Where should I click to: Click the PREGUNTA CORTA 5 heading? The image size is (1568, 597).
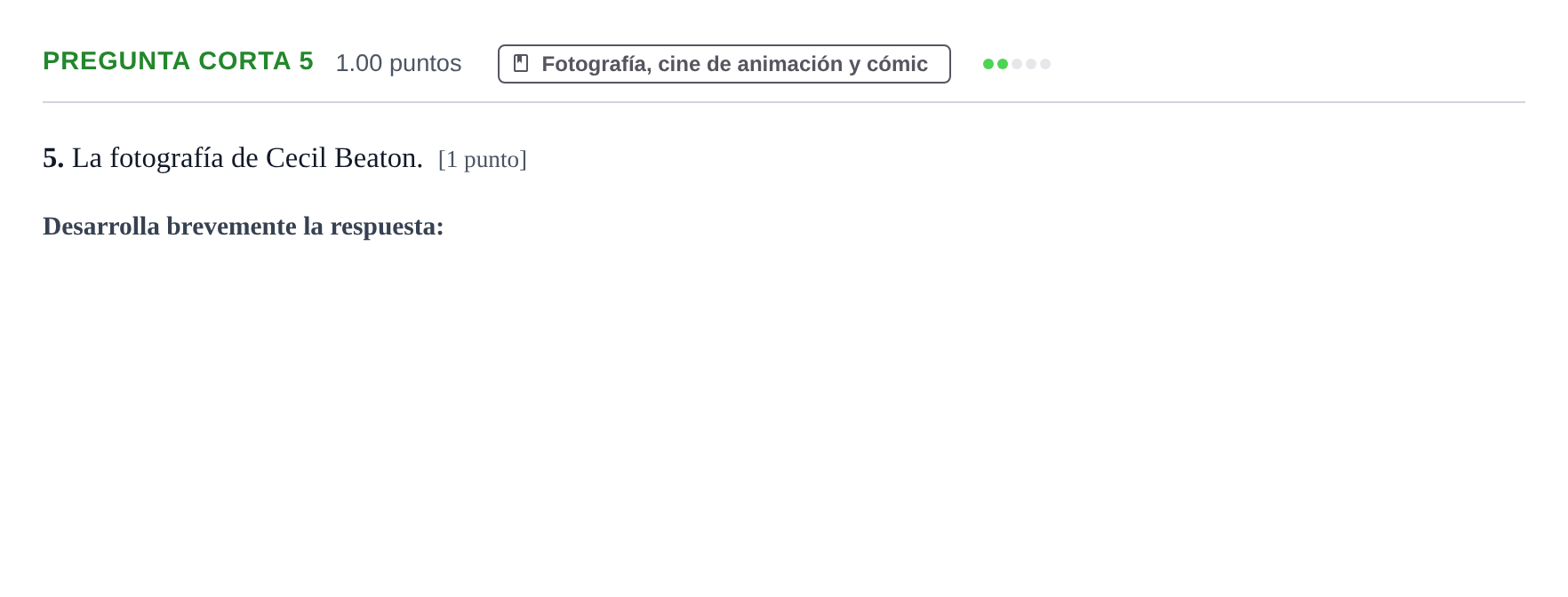click(178, 60)
